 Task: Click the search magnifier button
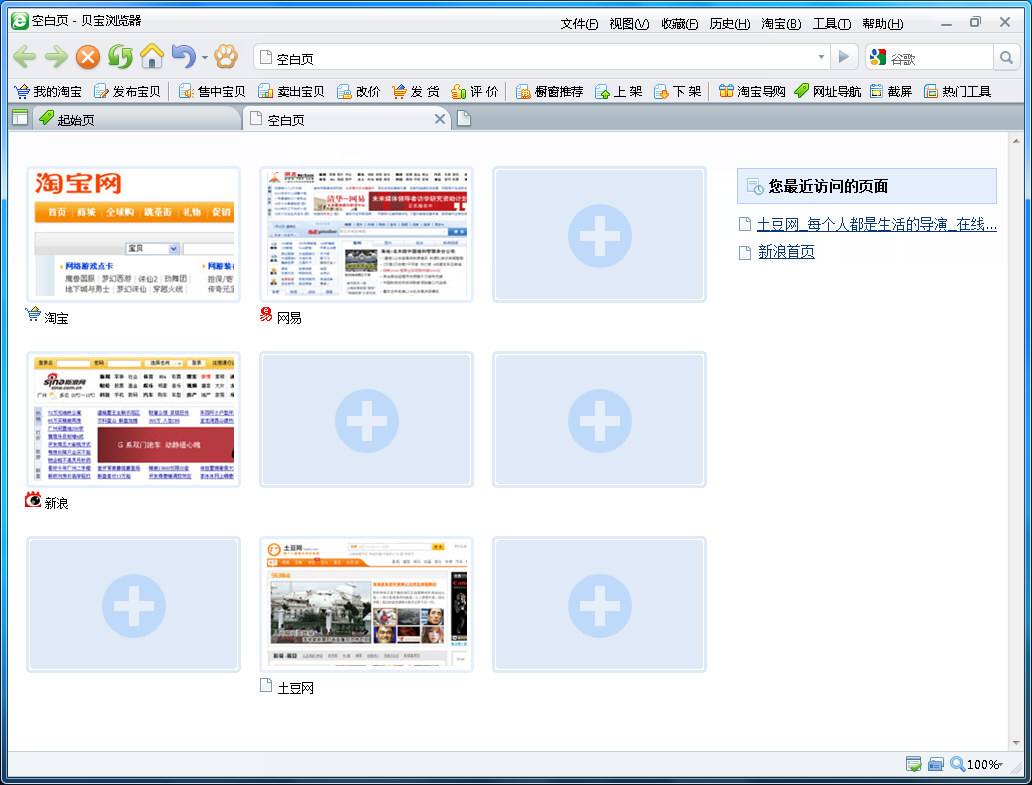[1006, 58]
